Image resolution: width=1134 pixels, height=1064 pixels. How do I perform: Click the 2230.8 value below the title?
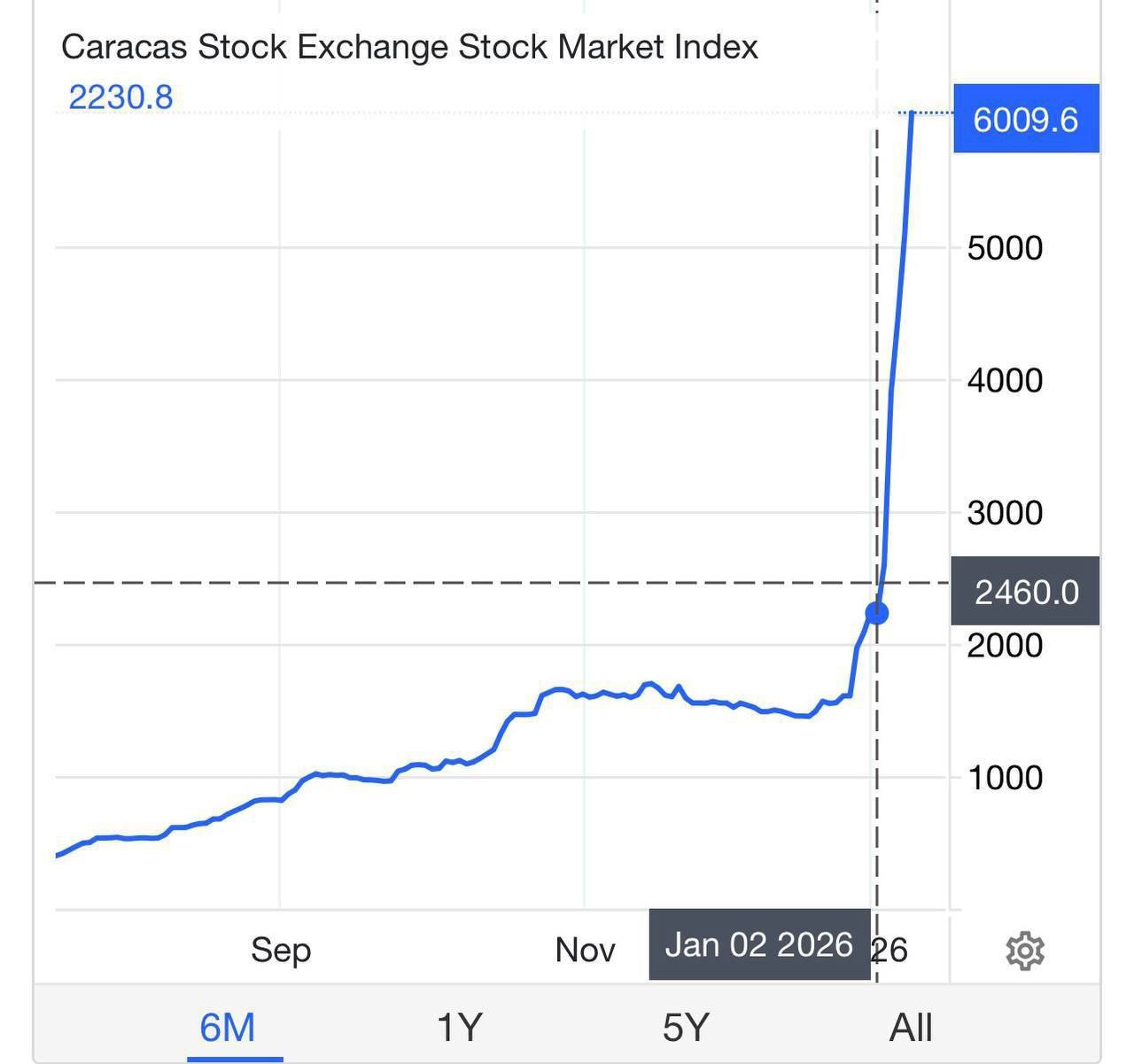tap(120, 97)
